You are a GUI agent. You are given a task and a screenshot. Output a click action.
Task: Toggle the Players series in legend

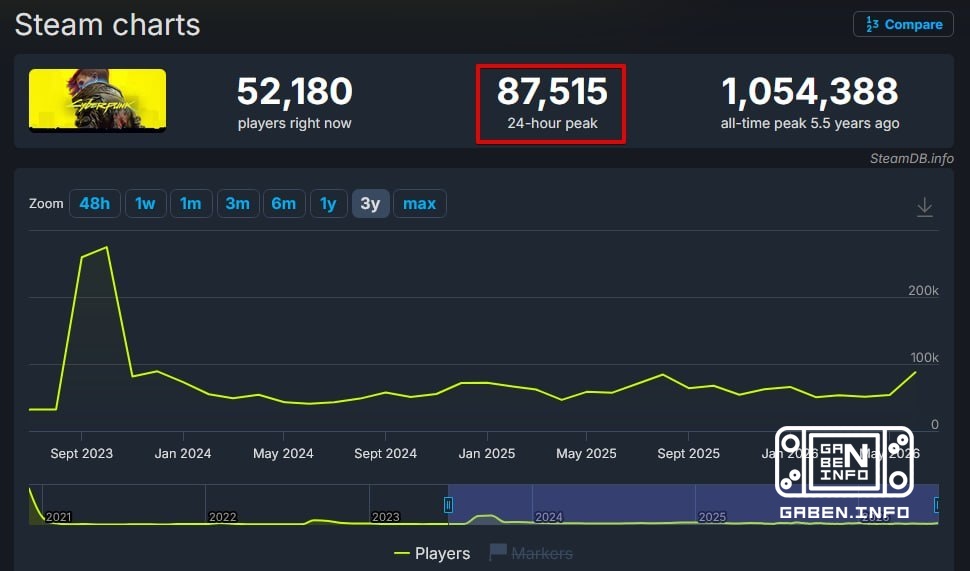click(x=432, y=553)
